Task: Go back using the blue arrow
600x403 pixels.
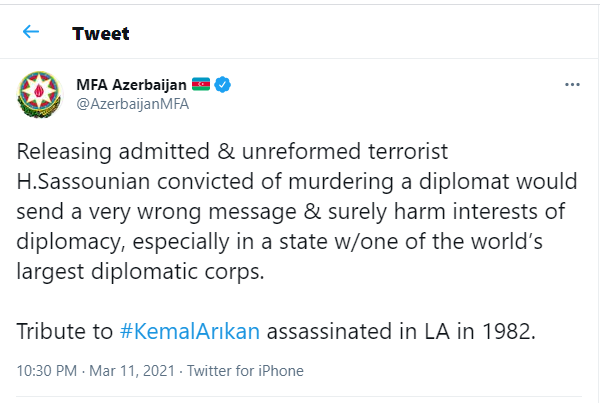Action: click(x=31, y=32)
